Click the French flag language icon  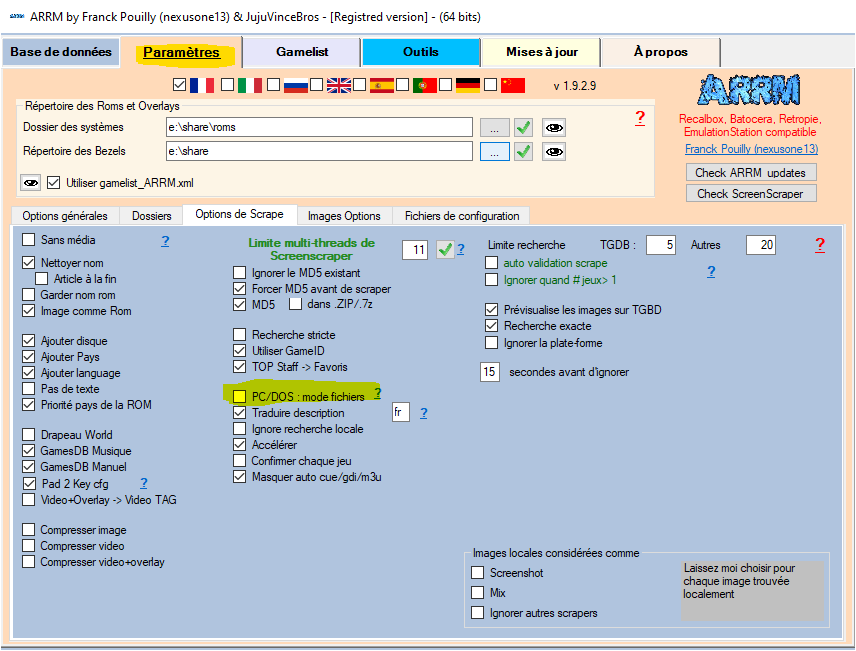point(203,85)
